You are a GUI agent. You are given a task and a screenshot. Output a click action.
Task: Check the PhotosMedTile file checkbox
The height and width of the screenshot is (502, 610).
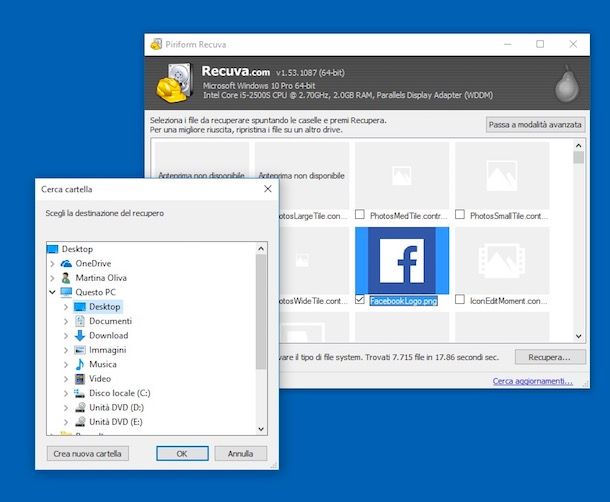click(360, 214)
